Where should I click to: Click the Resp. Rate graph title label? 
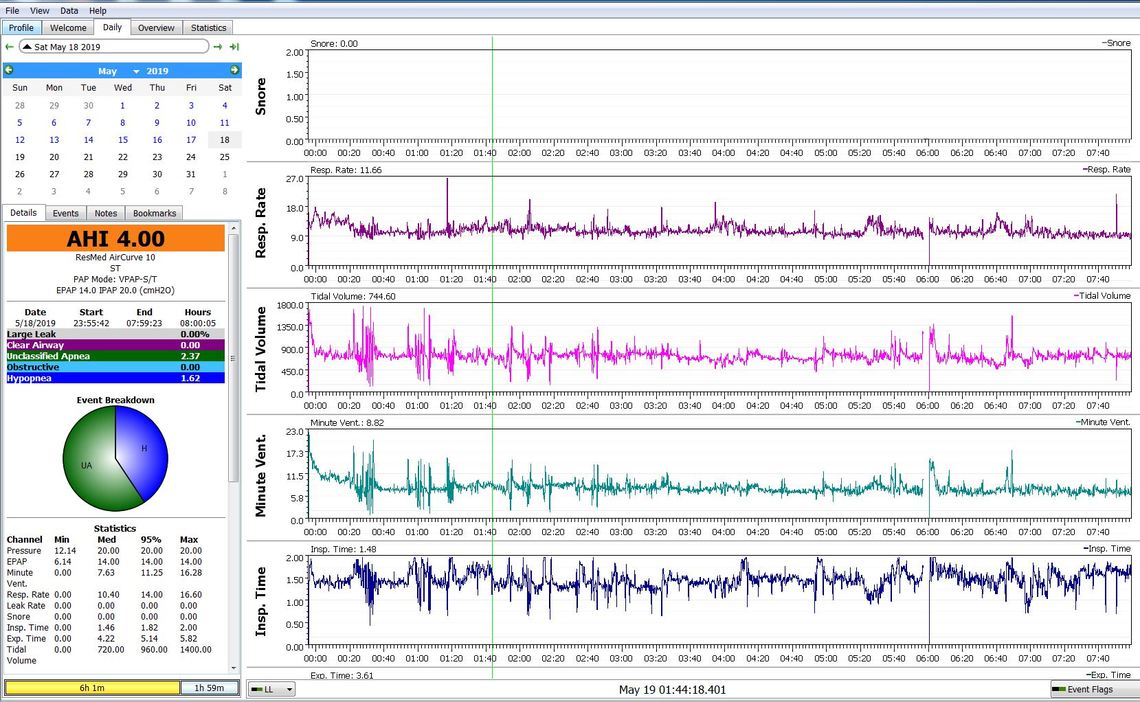(260, 223)
